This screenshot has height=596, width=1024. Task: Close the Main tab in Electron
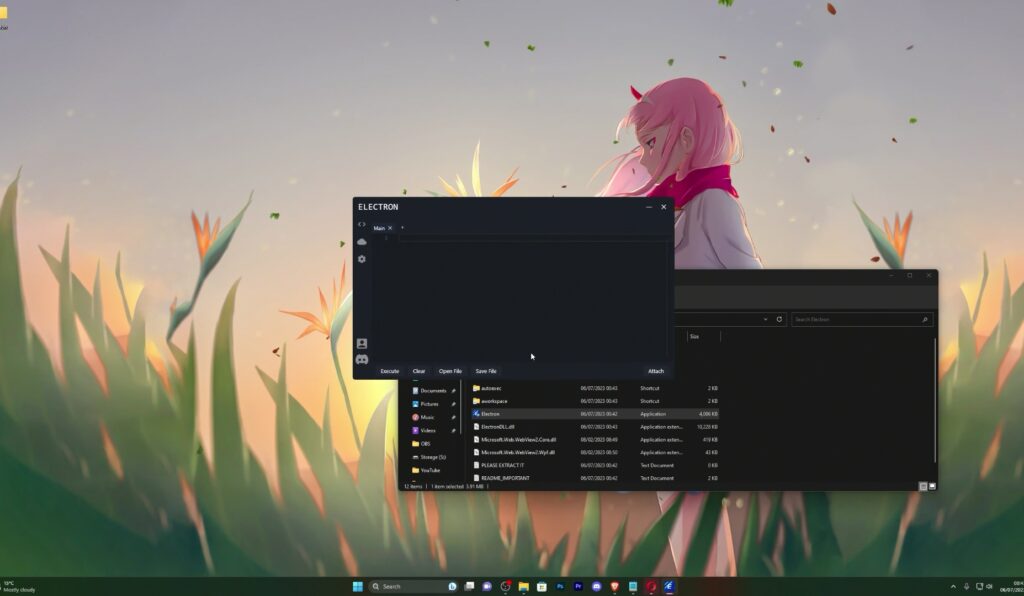tap(390, 228)
